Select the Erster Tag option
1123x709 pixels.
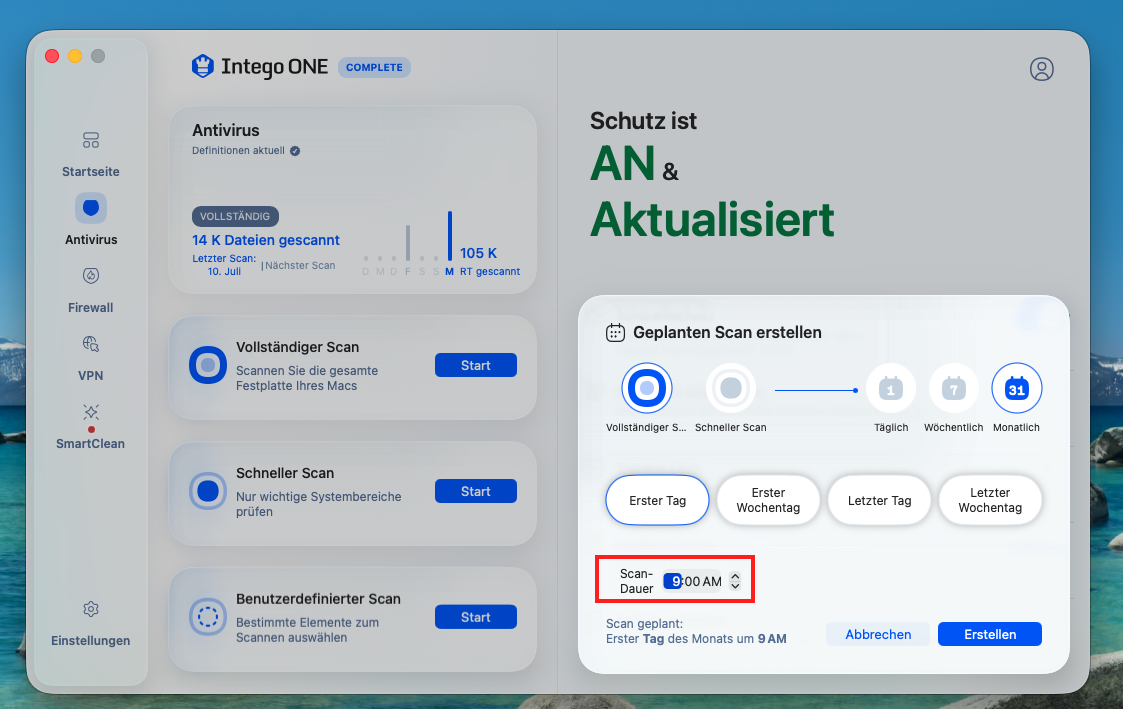657,500
